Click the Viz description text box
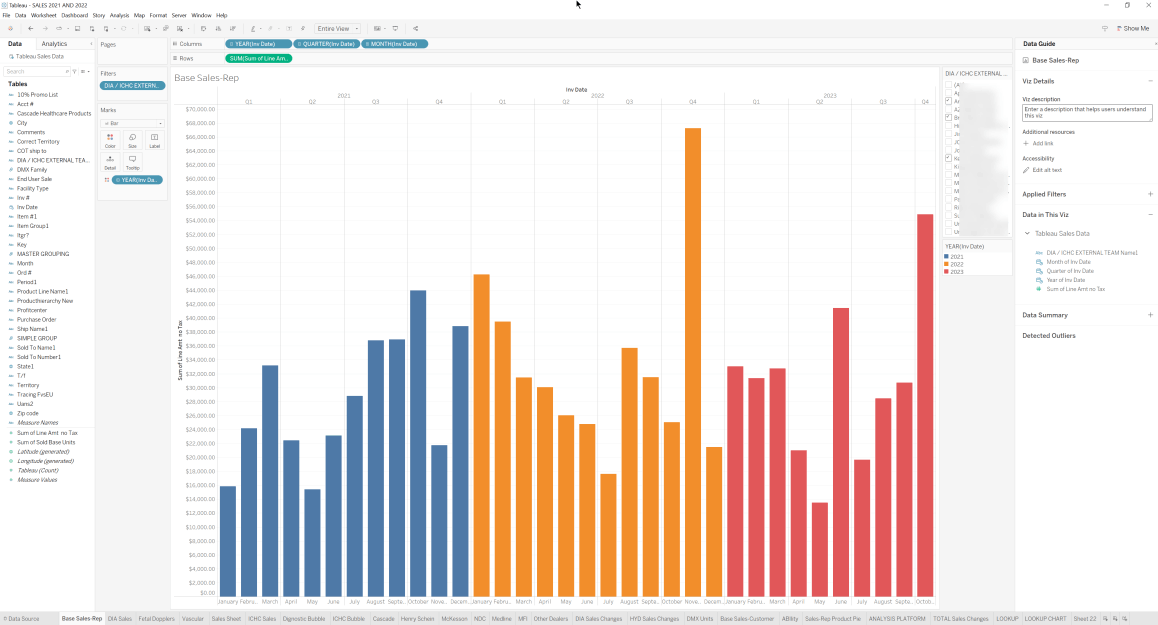 click(x=1086, y=113)
